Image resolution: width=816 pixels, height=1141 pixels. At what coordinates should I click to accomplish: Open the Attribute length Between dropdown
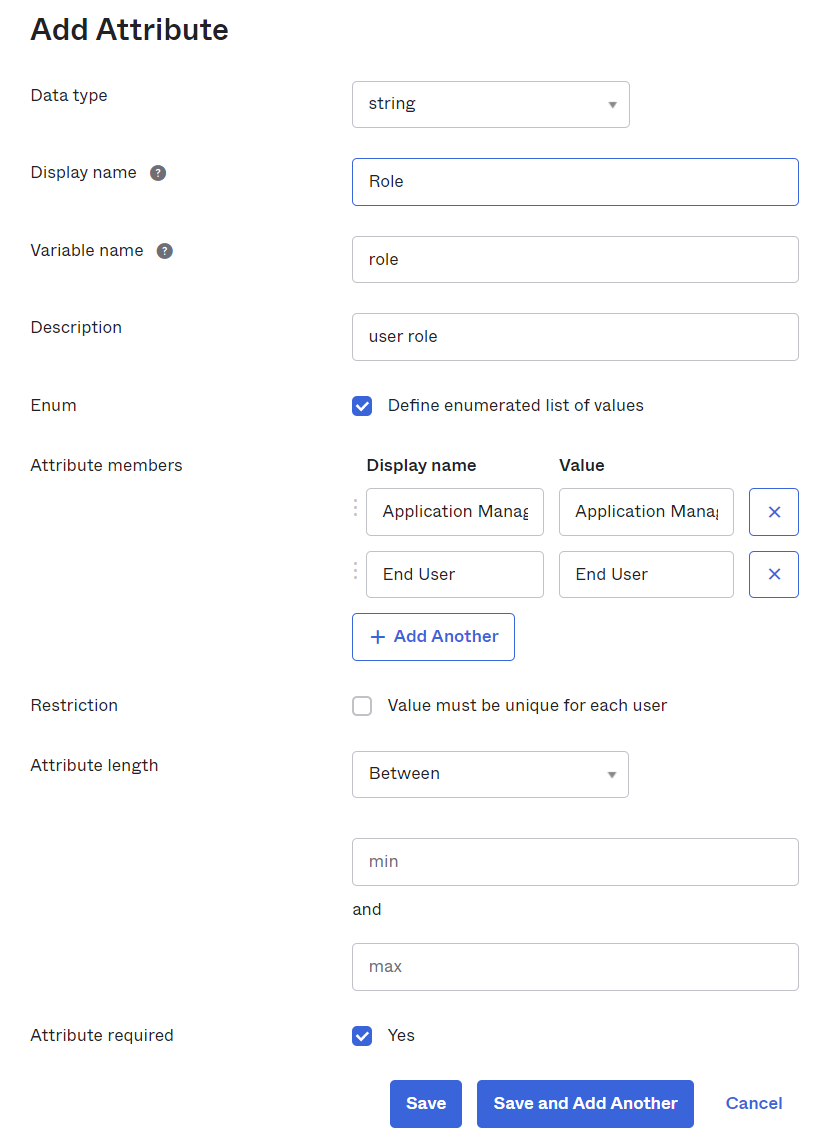[x=490, y=773]
